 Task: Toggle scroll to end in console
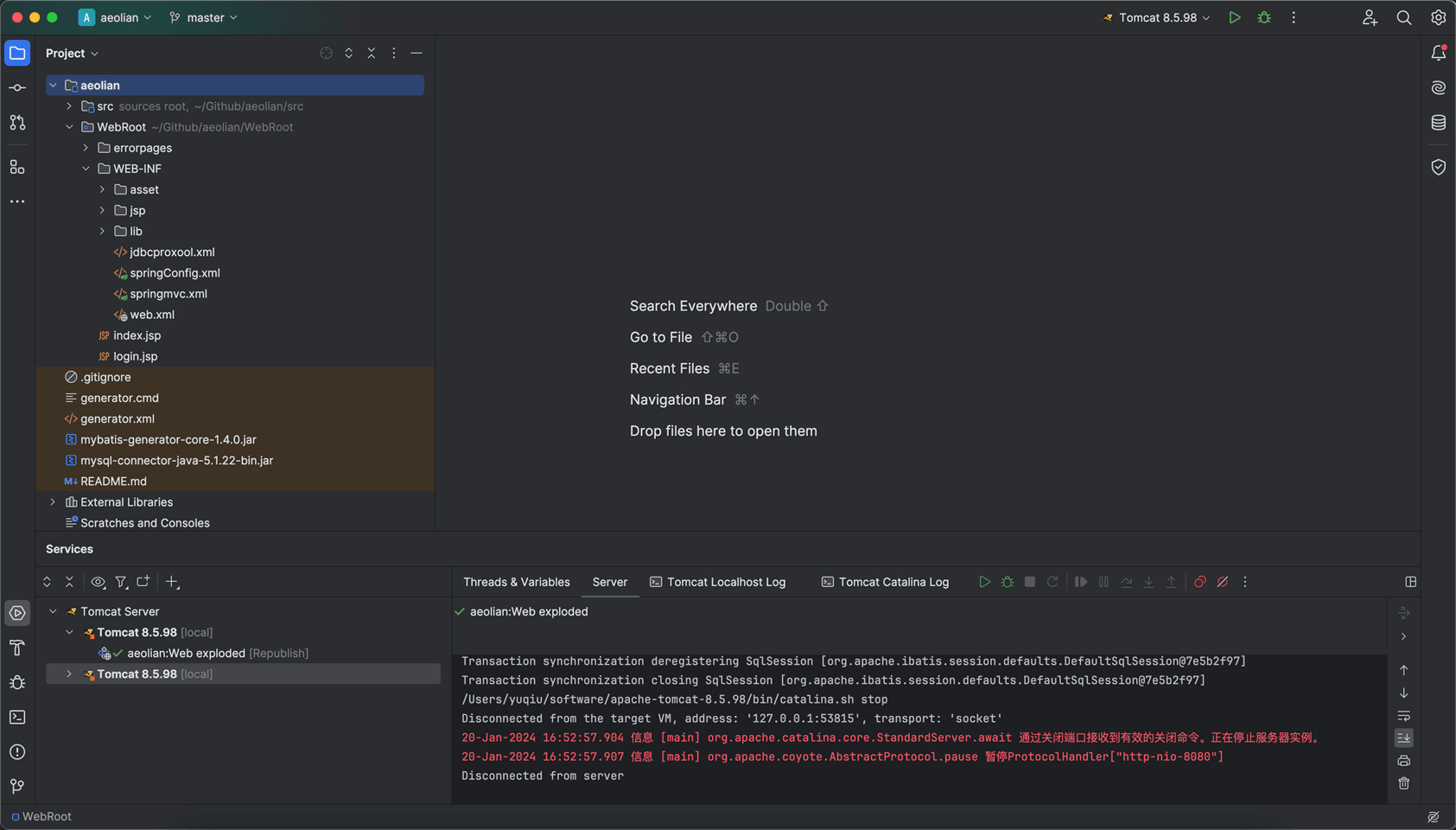(1404, 738)
